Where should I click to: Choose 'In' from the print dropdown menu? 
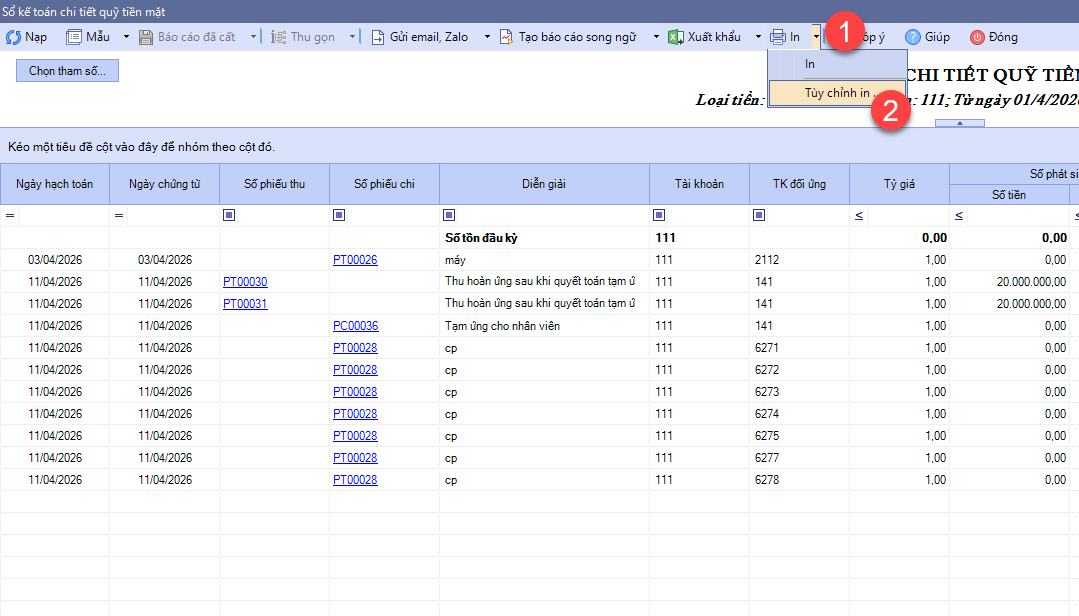(x=810, y=64)
